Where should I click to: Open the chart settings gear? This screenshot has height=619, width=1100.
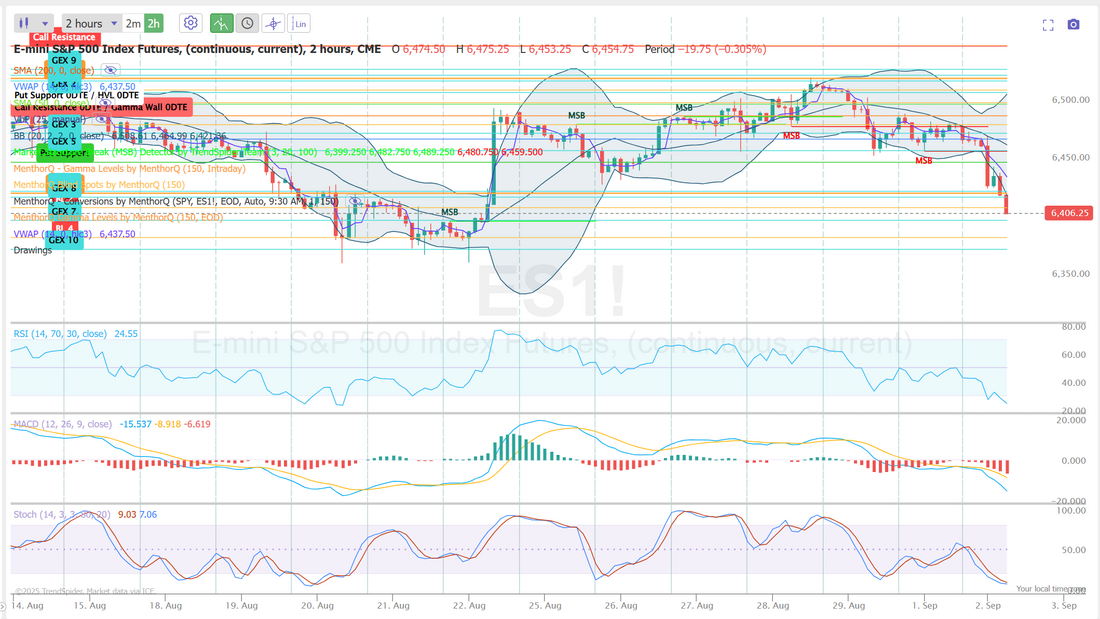click(x=191, y=23)
